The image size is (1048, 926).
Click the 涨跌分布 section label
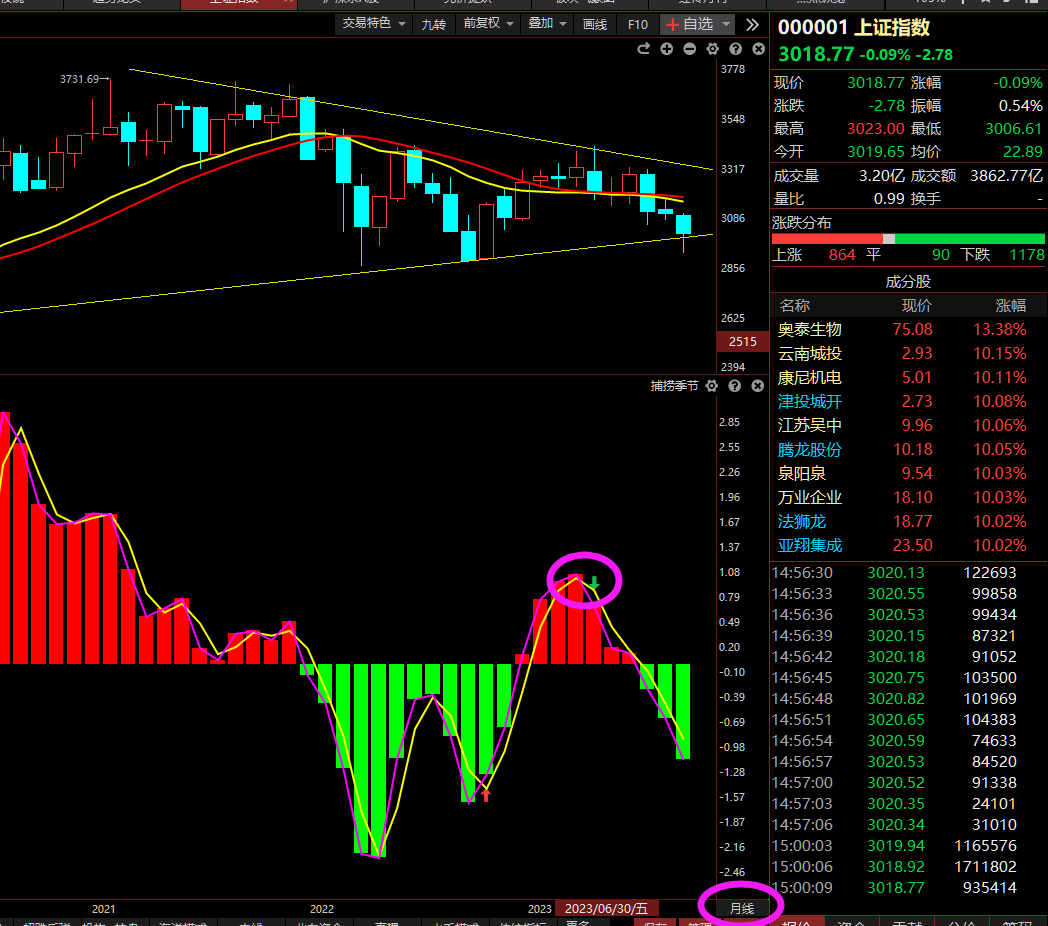click(802, 223)
